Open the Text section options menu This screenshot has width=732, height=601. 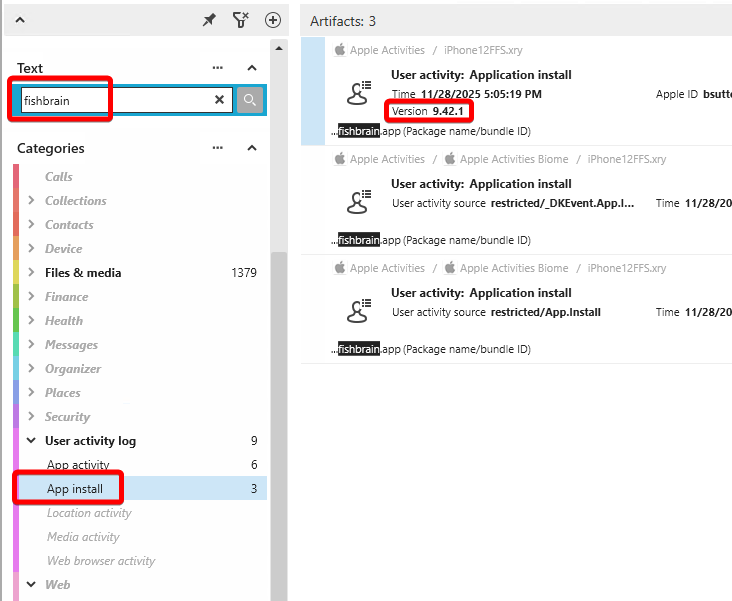(x=218, y=68)
